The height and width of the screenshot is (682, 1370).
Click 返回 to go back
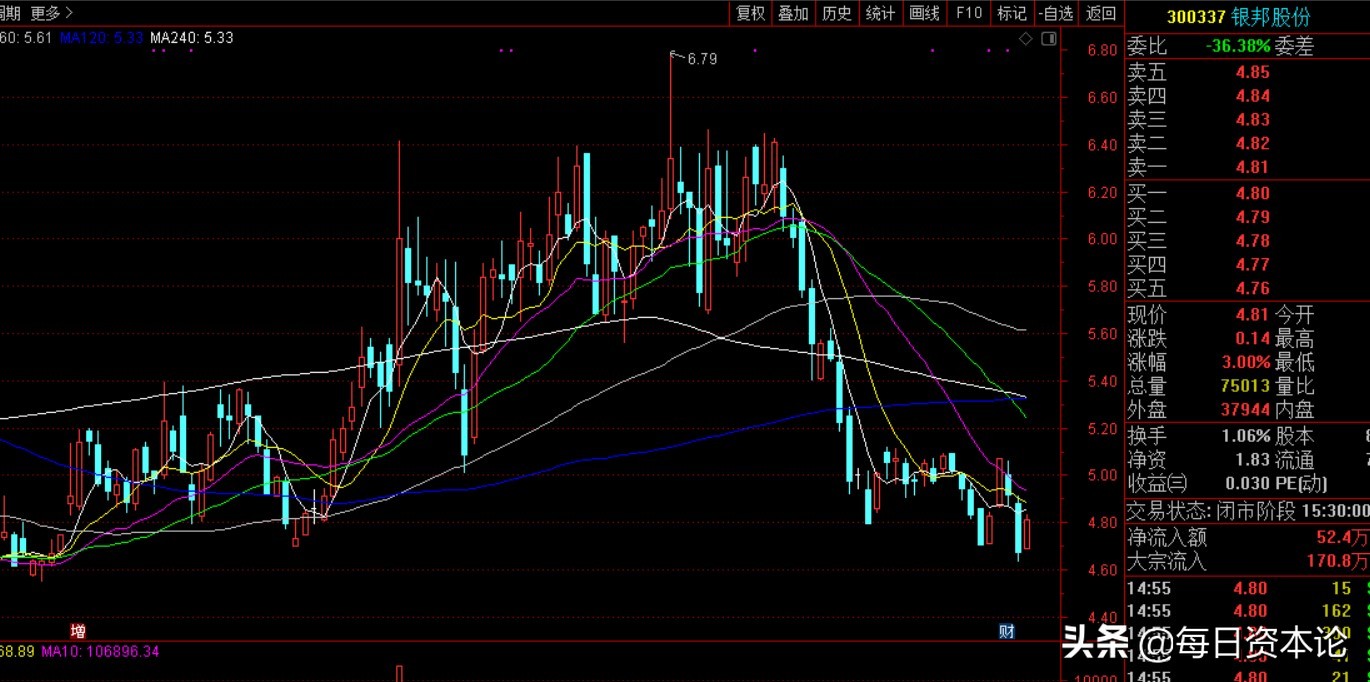pyautogui.click(x=1101, y=13)
